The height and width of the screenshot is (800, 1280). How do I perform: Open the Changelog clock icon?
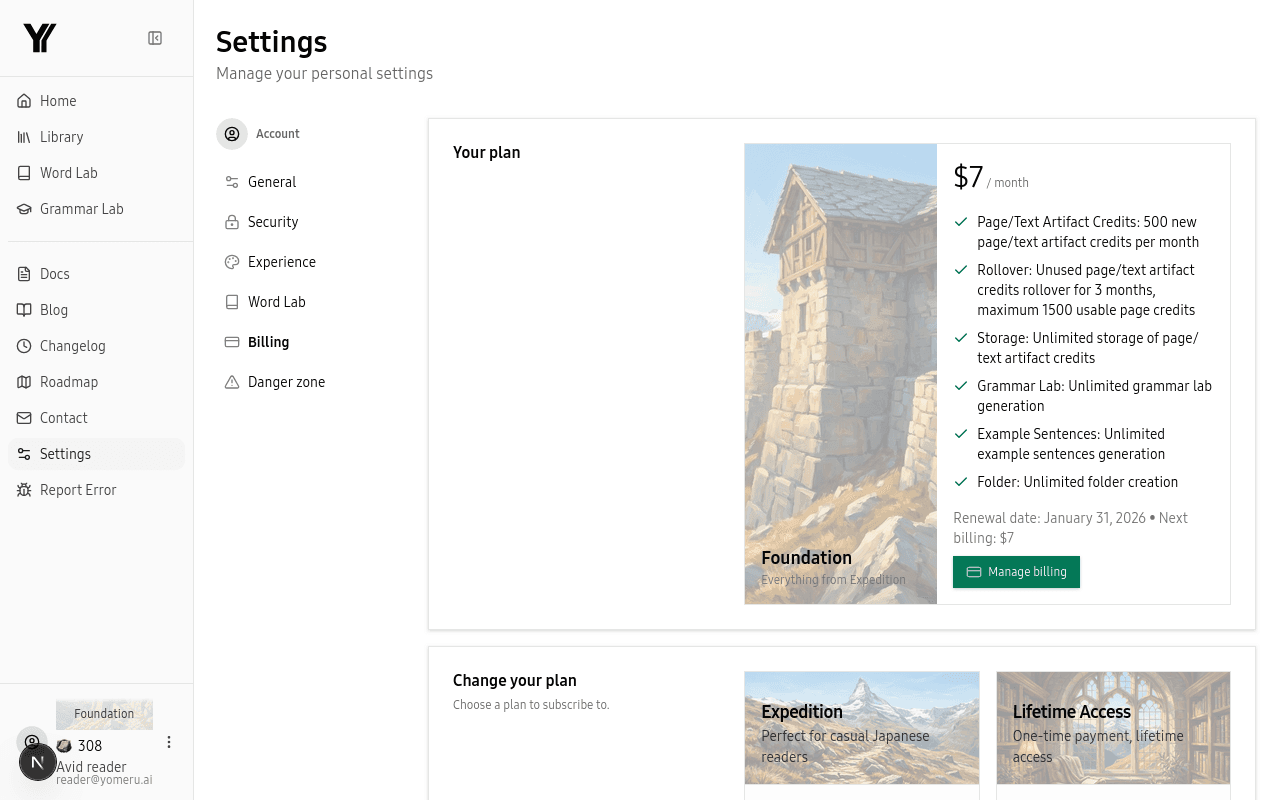24,346
